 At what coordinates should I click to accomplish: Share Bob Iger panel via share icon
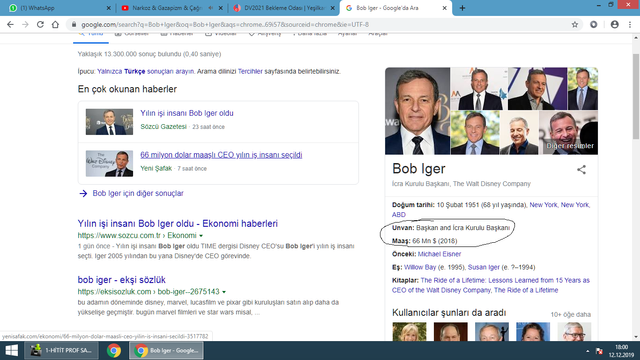(x=581, y=169)
